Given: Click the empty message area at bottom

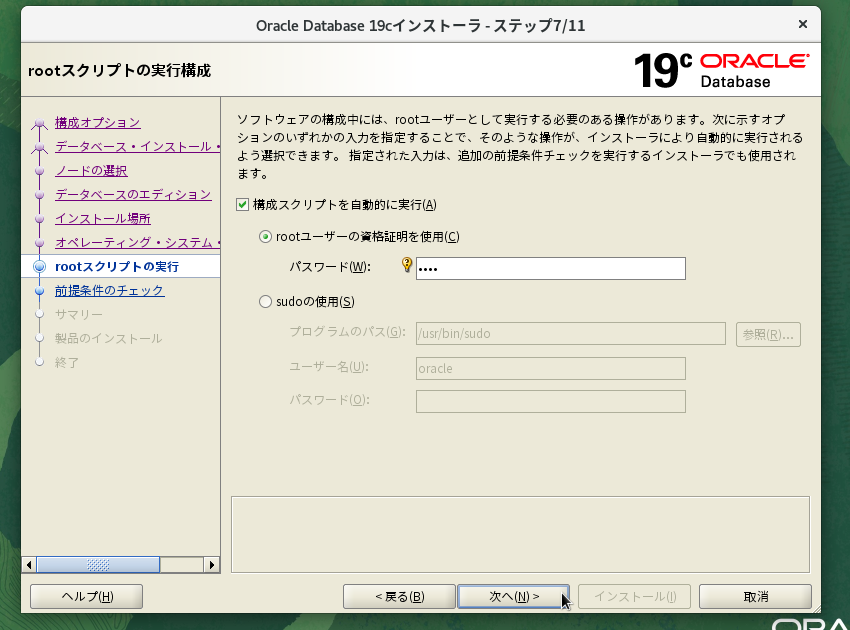Looking at the screenshot, I should point(520,535).
